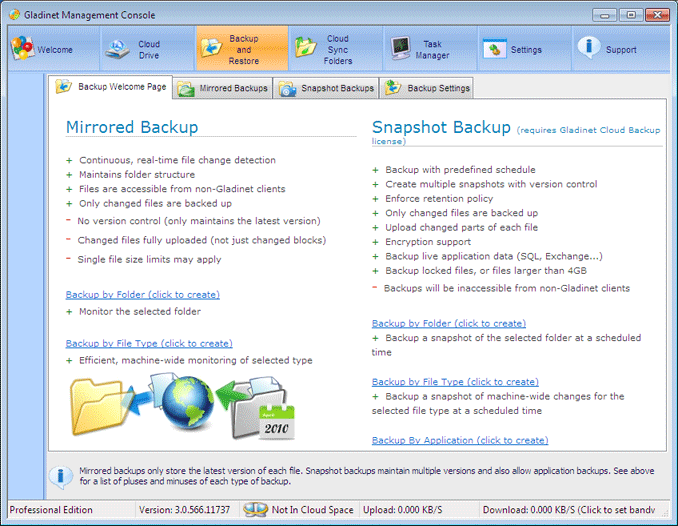The width and height of the screenshot is (678, 526).
Task: Switch to Backup Settings tab
Action: pyautogui.click(x=426, y=88)
